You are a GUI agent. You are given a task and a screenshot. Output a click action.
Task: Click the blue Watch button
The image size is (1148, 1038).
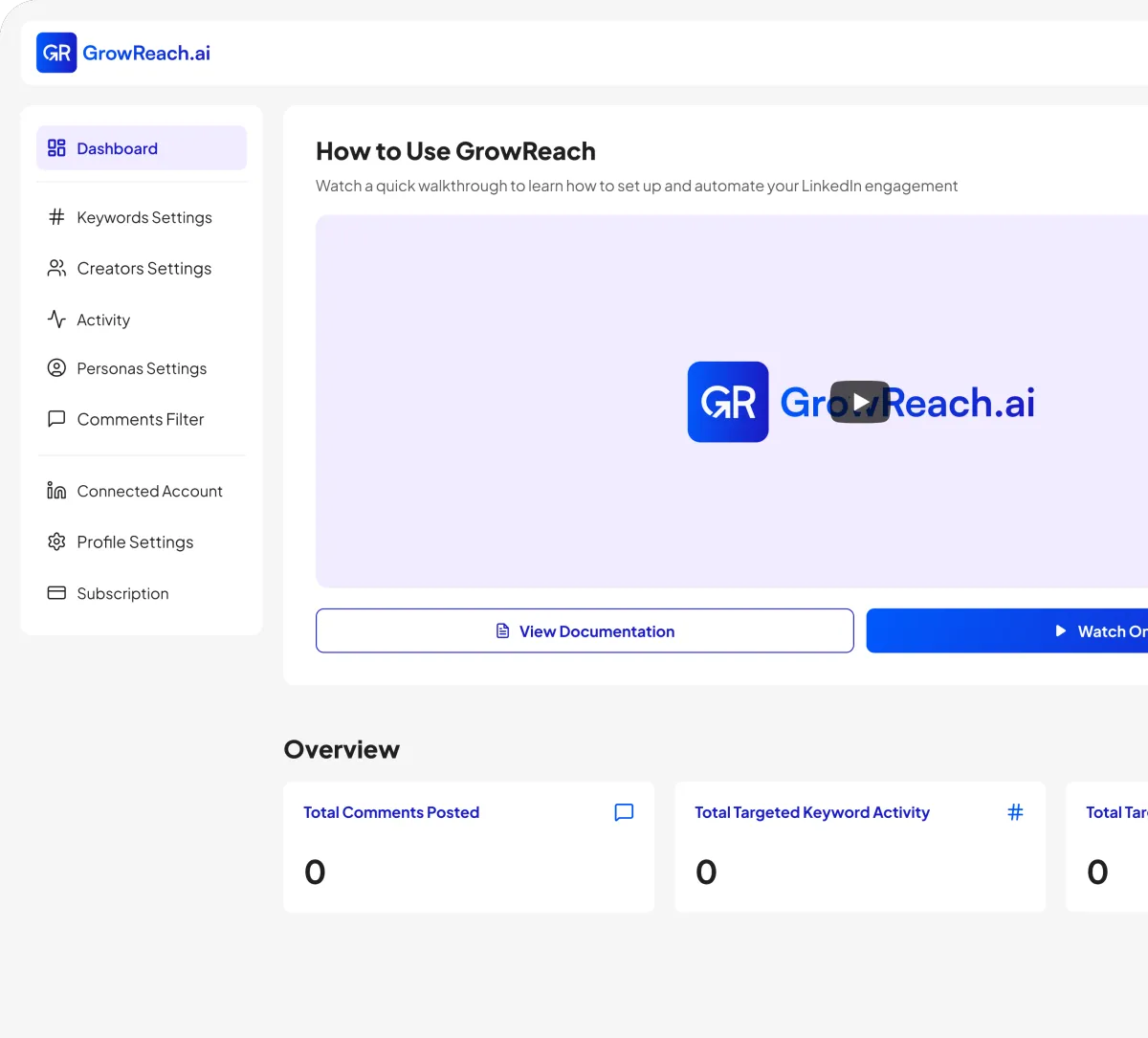(1007, 630)
